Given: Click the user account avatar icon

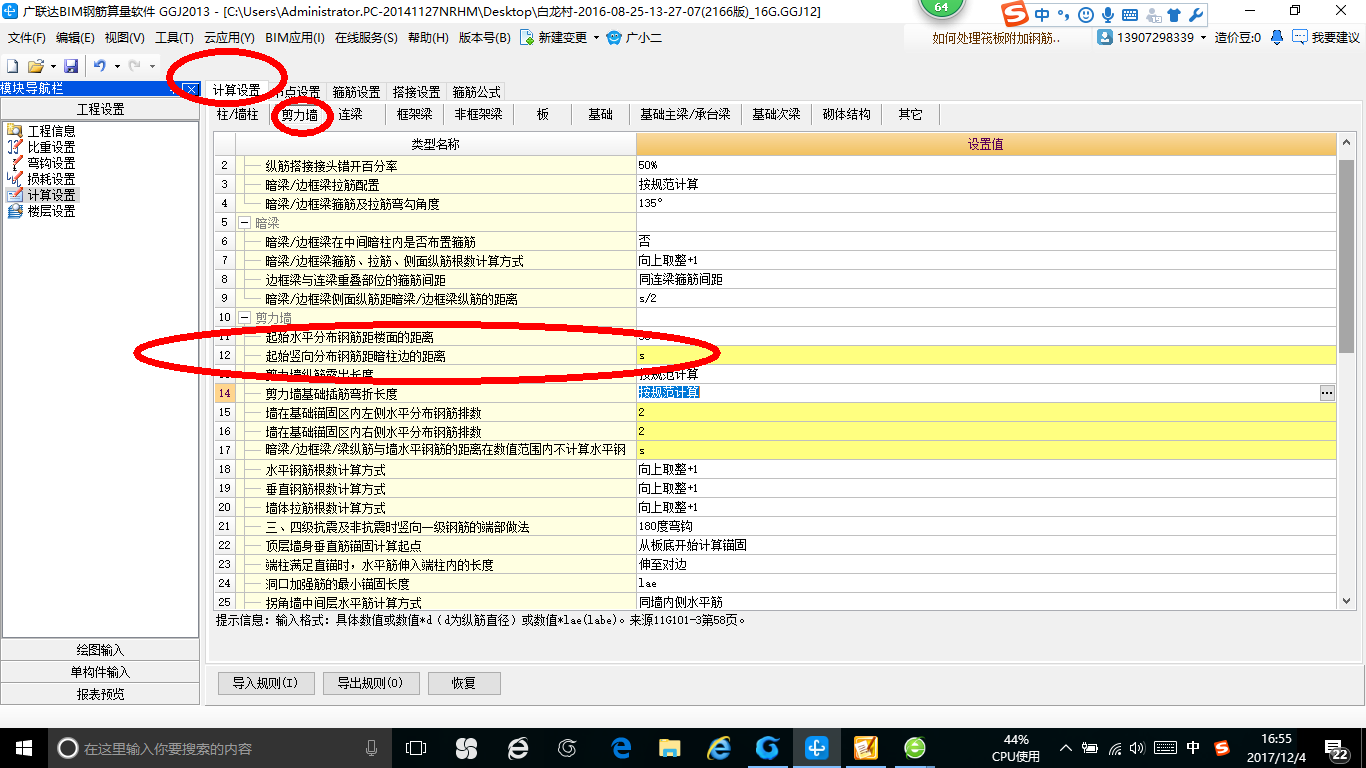Looking at the screenshot, I should 1105,37.
